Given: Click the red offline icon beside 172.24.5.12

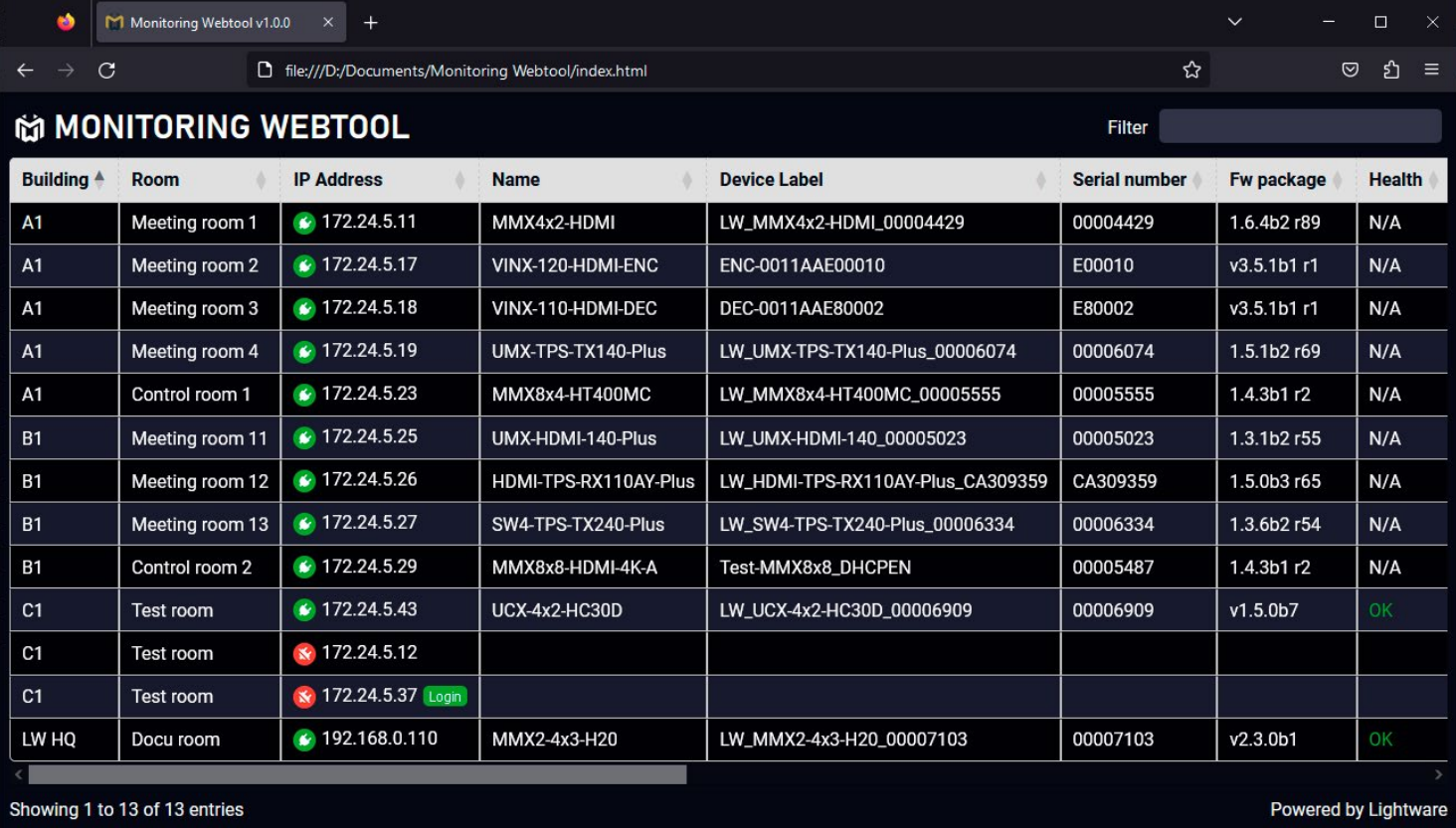Looking at the screenshot, I should (305, 653).
